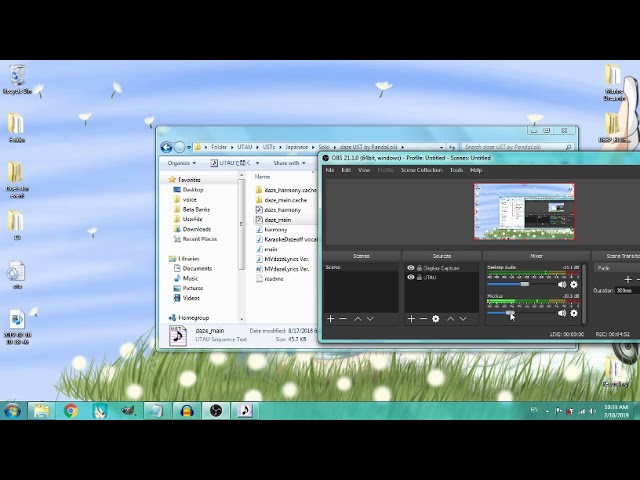Move scene down in Scenes panel
This screenshot has width=640, height=480.
(370, 319)
